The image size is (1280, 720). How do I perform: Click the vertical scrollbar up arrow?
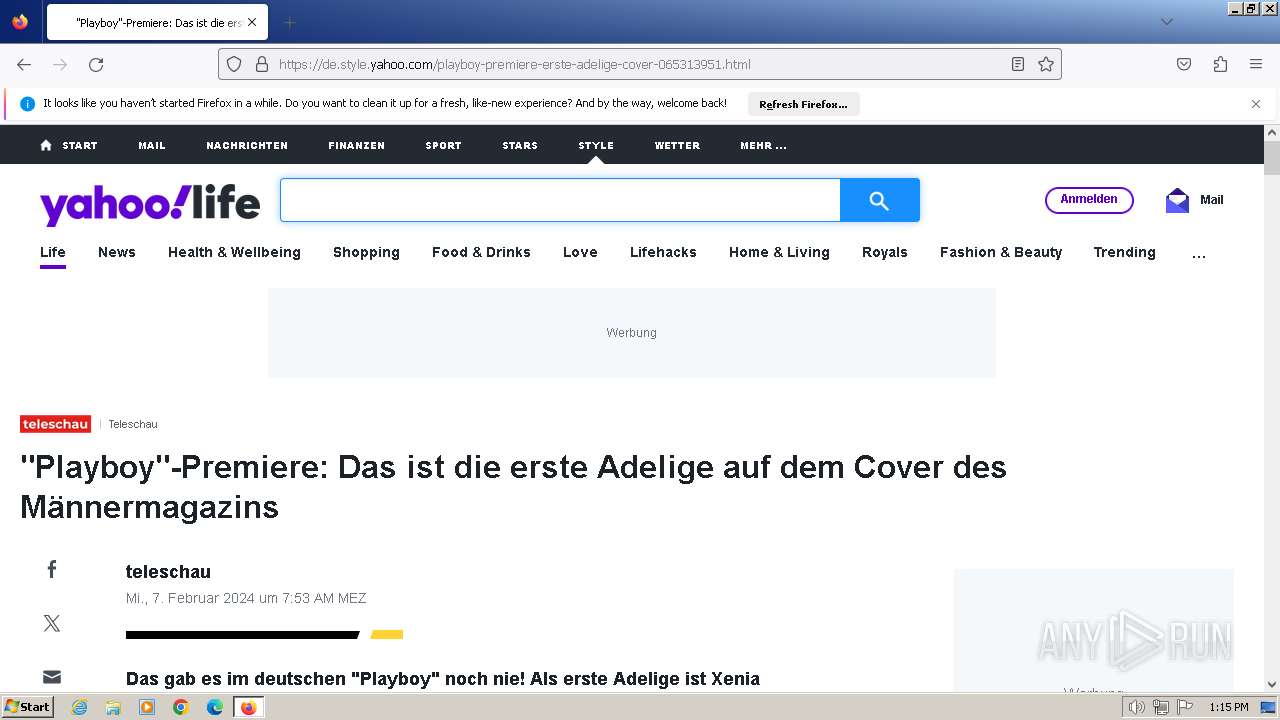(1272, 133)
